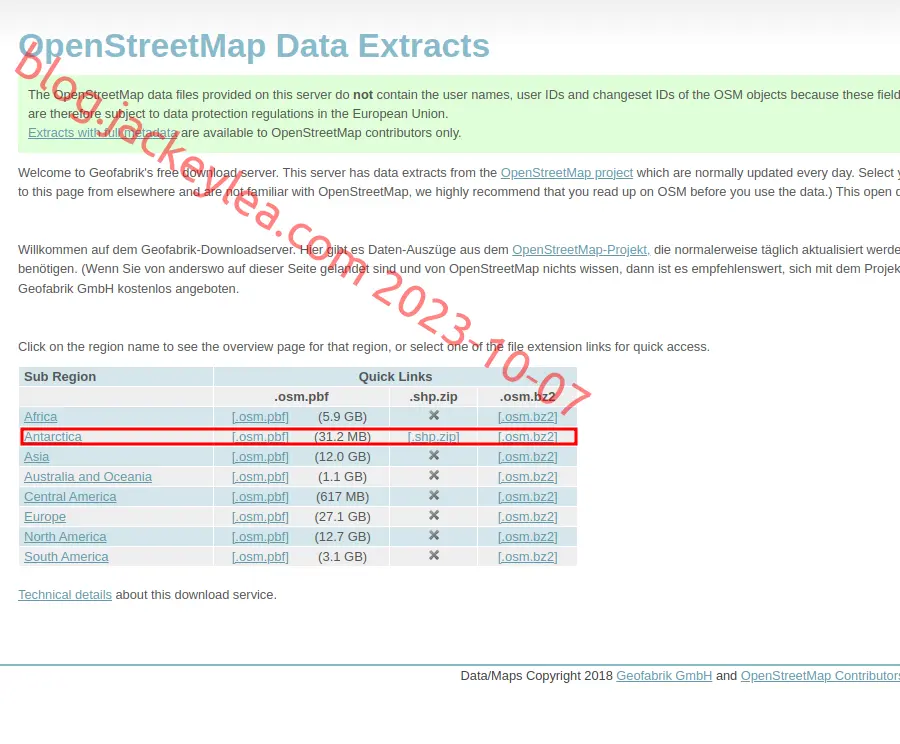Open the Technical details link

point(65,595)
